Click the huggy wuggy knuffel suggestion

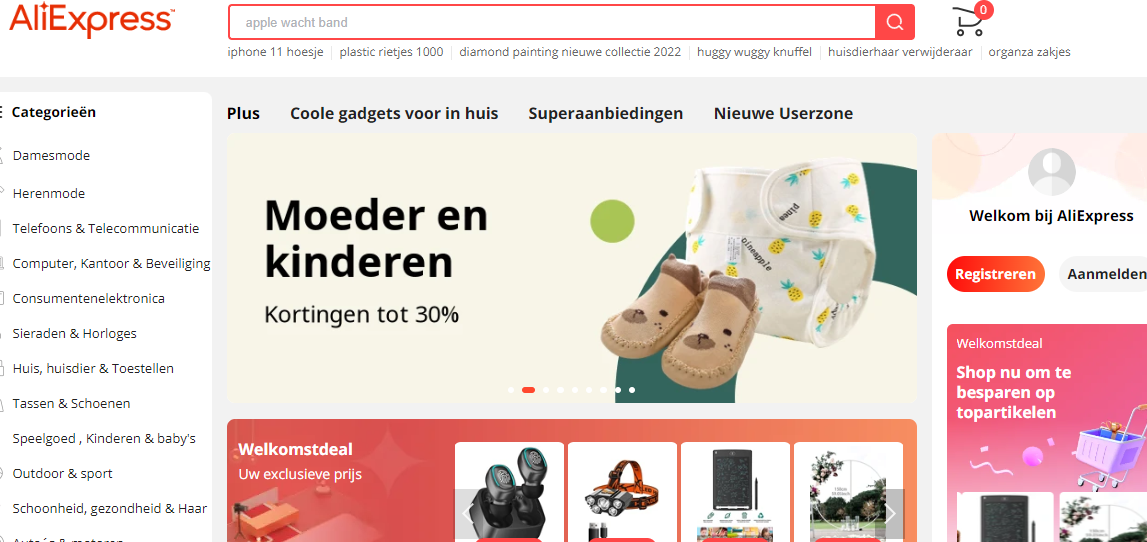pyautogui.click(x=754, y=52)
